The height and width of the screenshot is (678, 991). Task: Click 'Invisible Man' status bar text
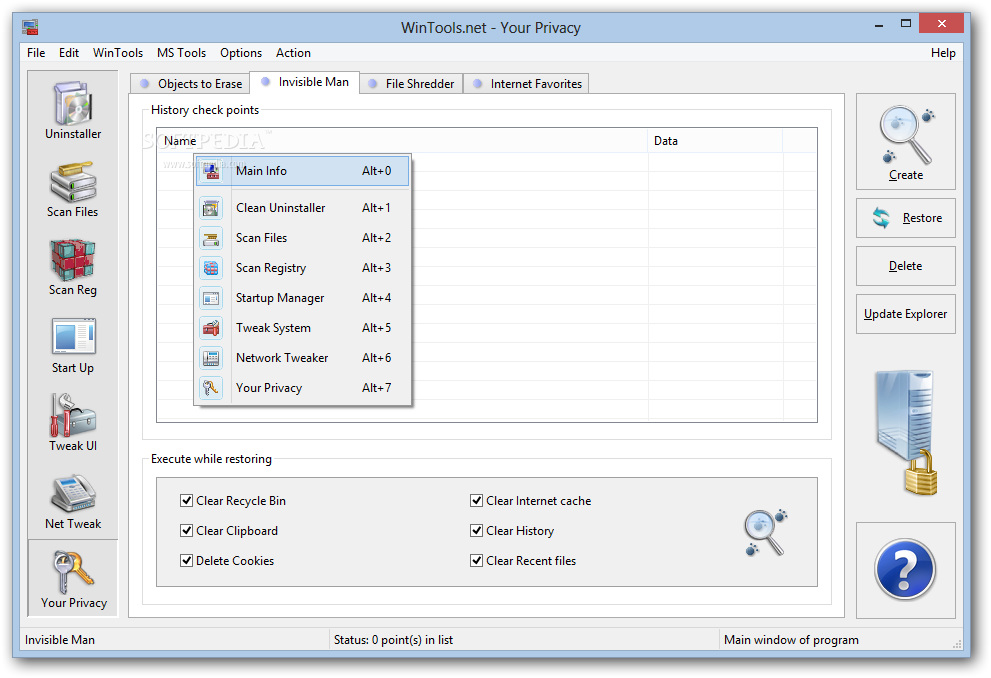[x=60, y=640]
